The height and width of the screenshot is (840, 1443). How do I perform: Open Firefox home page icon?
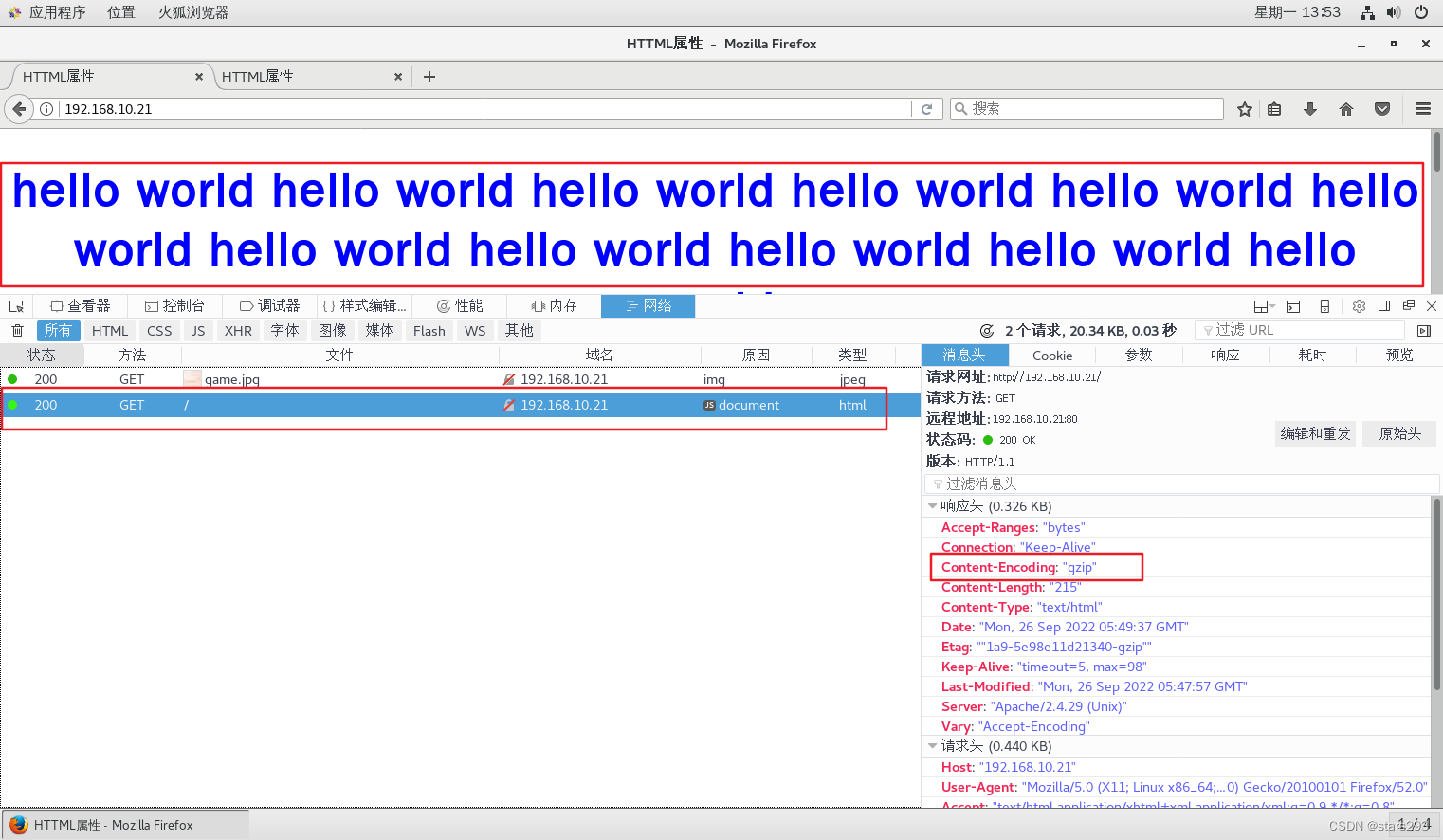(x=1345, y=108)
